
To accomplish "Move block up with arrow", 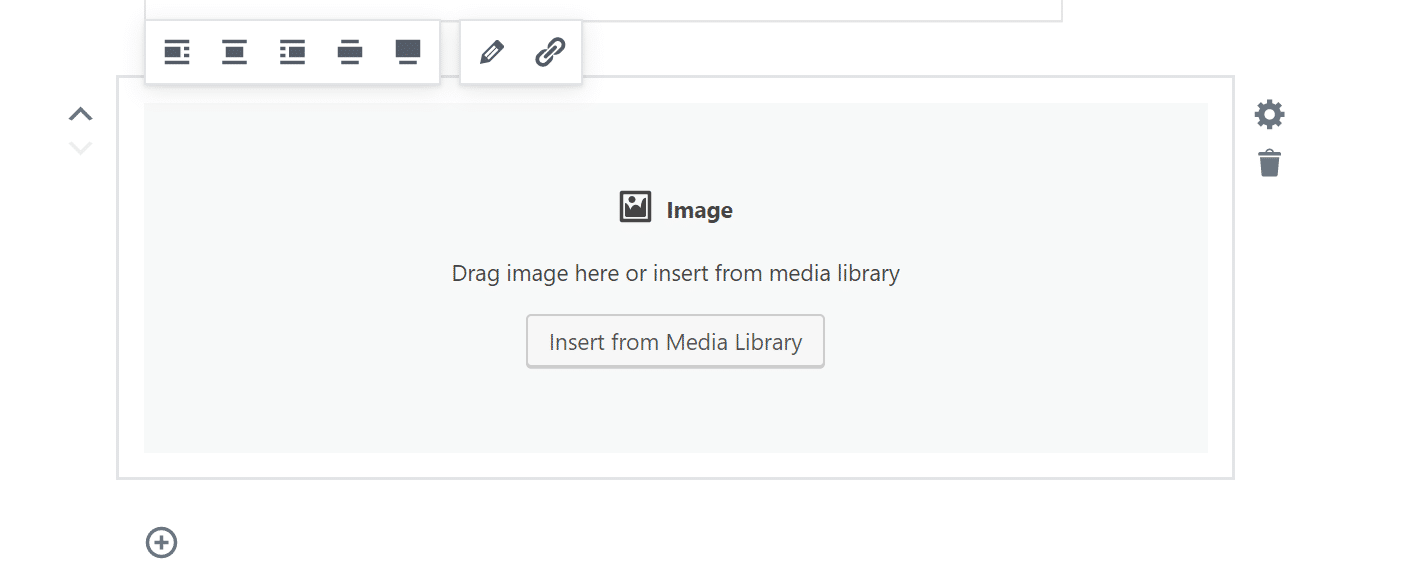I will click(80, 114).
